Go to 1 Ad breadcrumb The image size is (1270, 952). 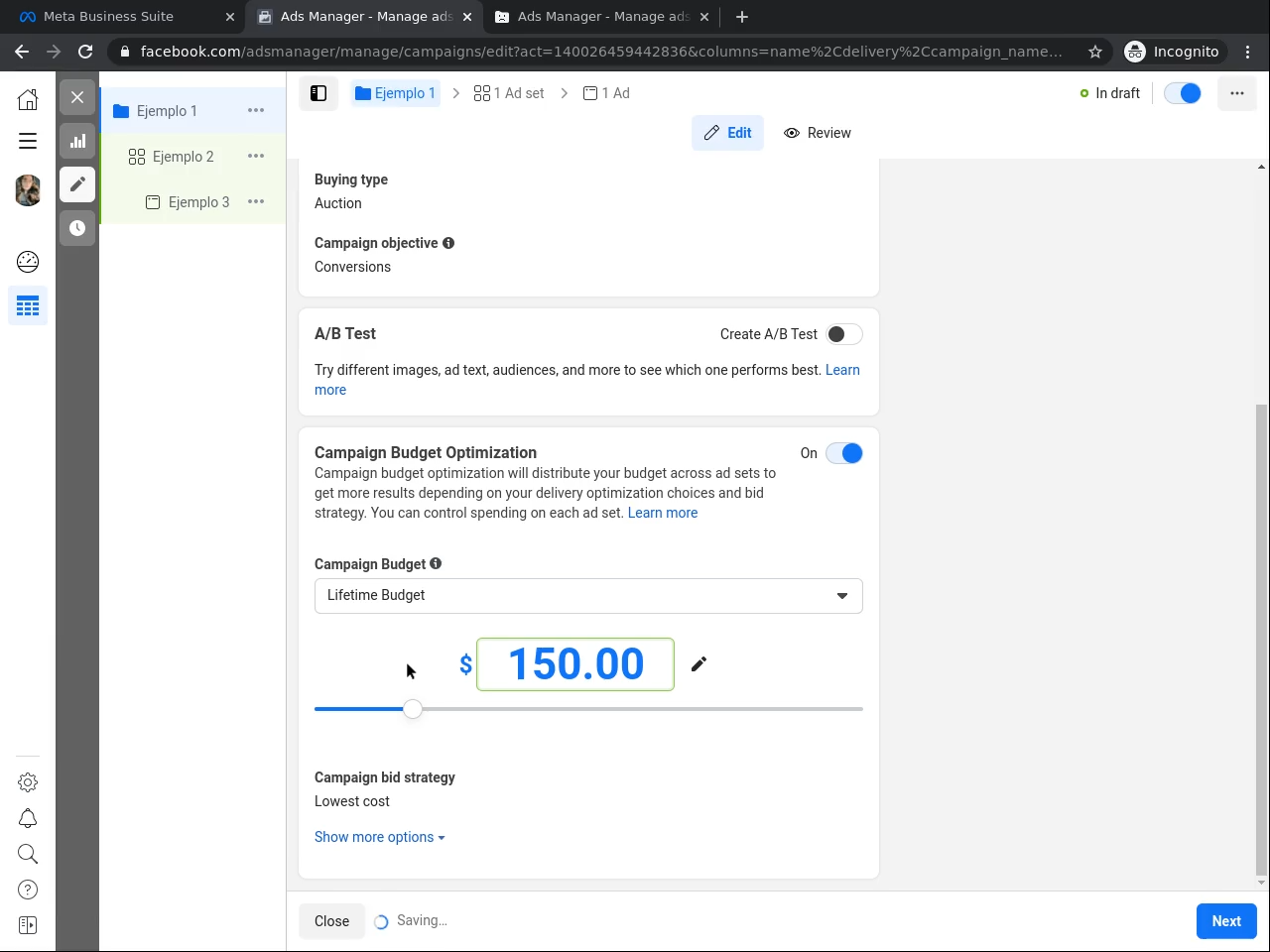pyautogui.click(x=606, y=93)
